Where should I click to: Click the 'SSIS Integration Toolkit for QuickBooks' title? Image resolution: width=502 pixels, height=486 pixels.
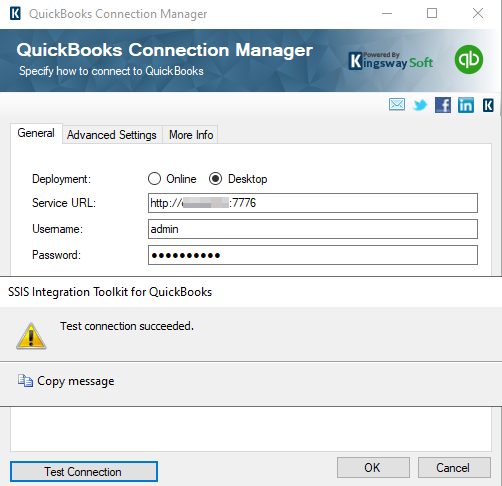tap(110, 292)
